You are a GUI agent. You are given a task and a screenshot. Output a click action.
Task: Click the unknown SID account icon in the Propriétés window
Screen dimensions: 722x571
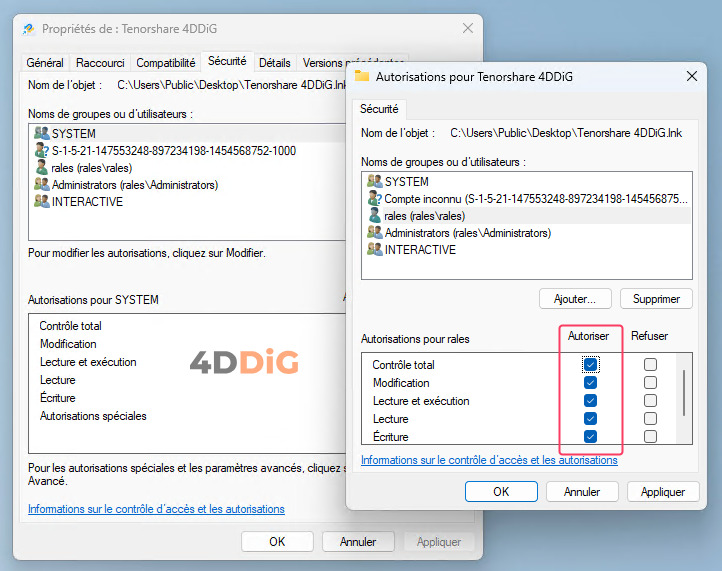pyautogui.click(x=41, y=150)
